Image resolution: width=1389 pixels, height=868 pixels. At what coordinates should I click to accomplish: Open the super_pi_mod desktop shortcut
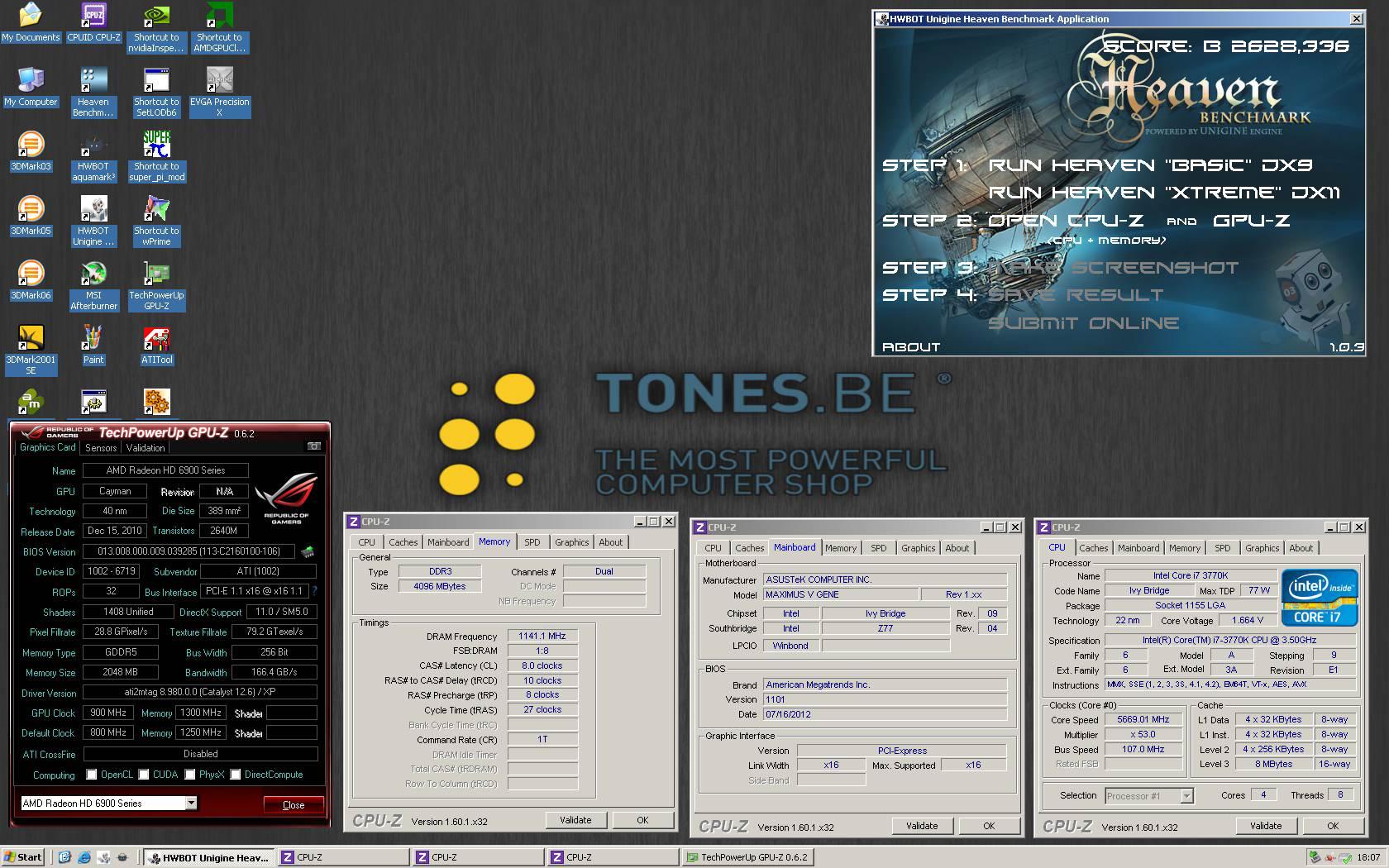[x=156, y=156]
